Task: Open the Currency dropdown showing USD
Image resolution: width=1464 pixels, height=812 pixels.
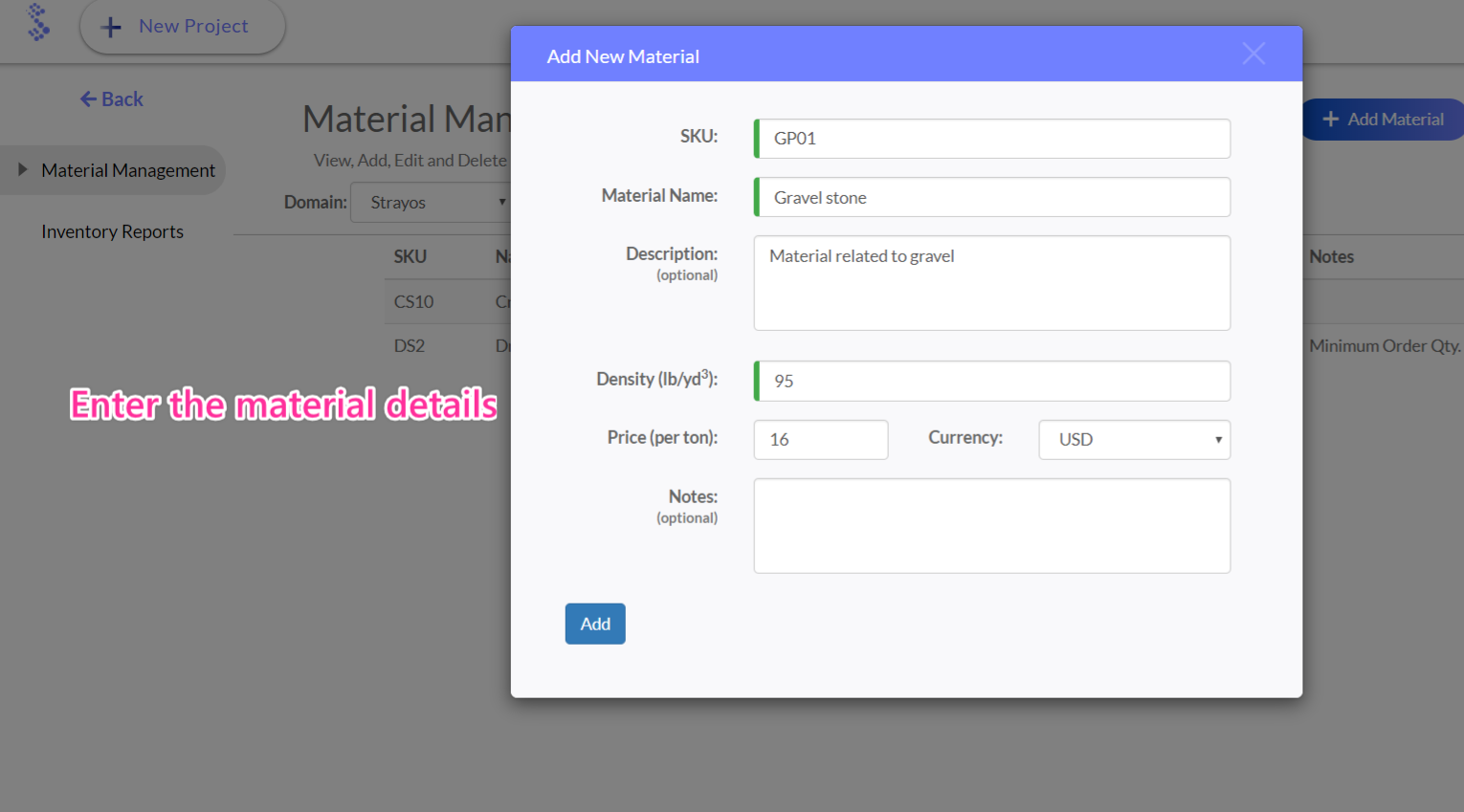Action: (x=1134, y=440)
